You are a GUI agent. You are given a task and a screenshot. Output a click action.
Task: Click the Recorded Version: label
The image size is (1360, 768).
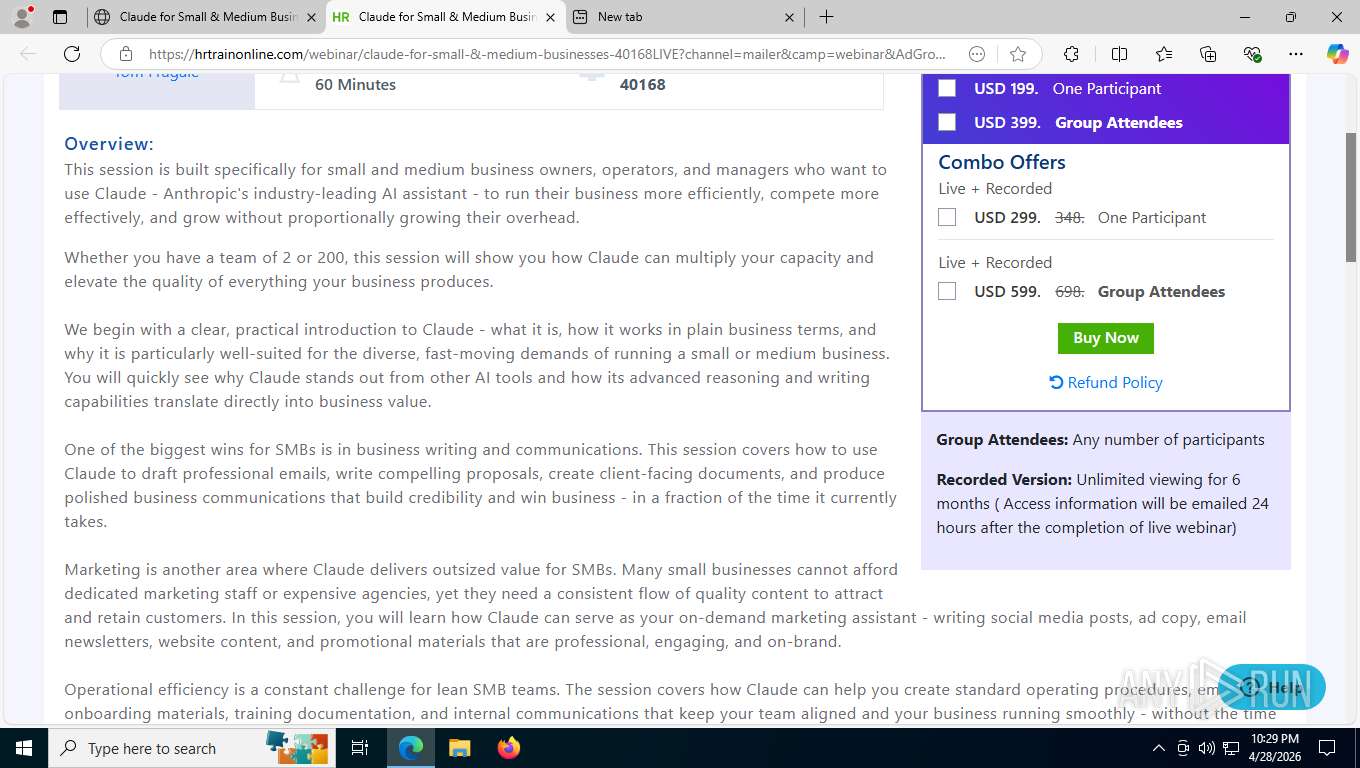pyautogui.click(x=1004, y=479)
